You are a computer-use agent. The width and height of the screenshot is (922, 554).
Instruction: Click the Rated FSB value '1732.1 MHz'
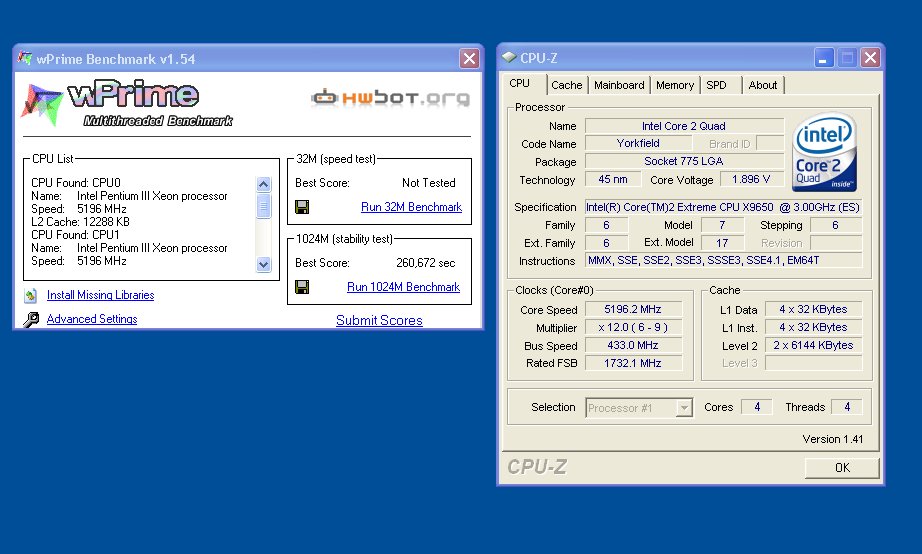(633, 363)
